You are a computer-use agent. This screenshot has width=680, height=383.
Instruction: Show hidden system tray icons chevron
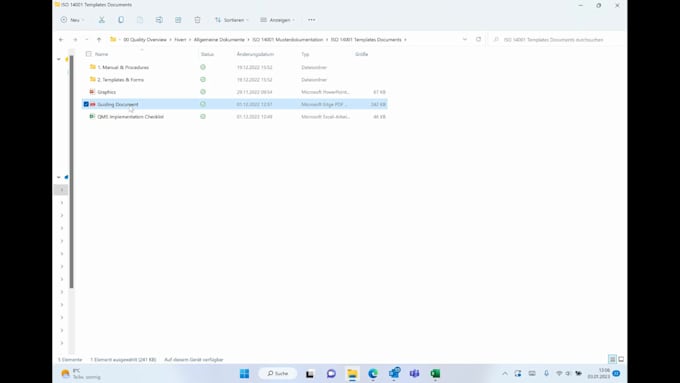tap(505, 373)
